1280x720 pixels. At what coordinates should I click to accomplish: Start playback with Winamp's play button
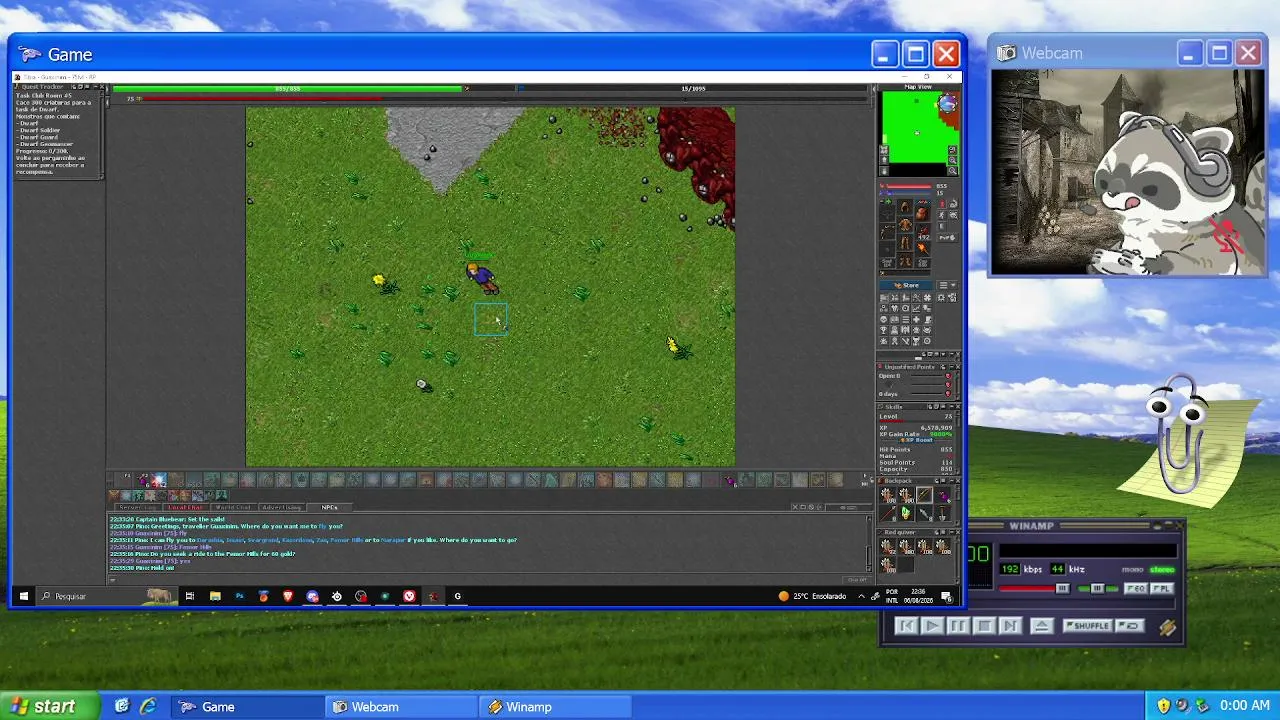tap(932, 626)
